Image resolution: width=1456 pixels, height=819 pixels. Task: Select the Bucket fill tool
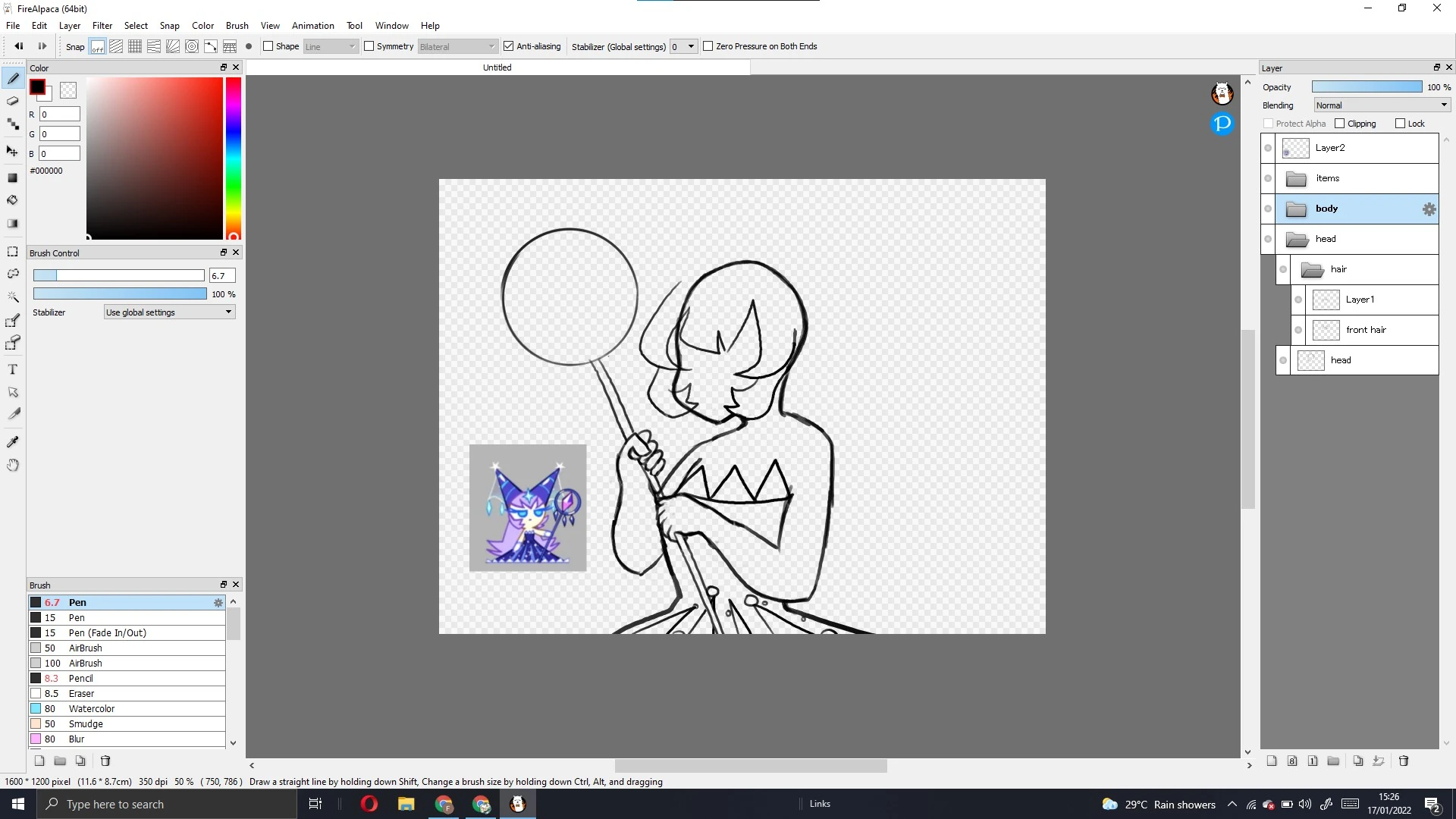[x=12, y=200]
